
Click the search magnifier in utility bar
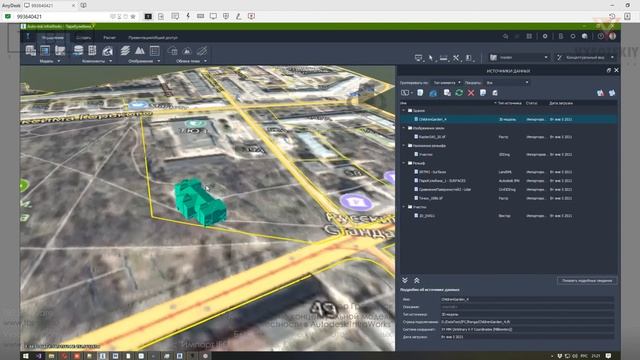click(506, 36)
